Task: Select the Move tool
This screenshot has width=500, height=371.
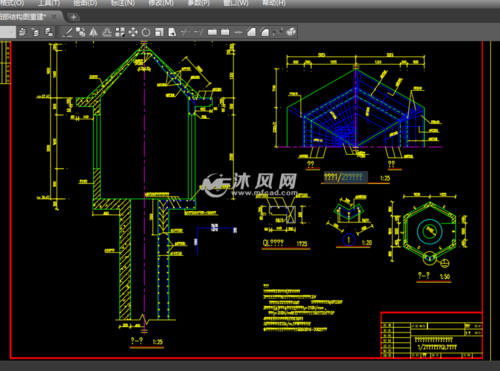Action: tap(133, 32)
